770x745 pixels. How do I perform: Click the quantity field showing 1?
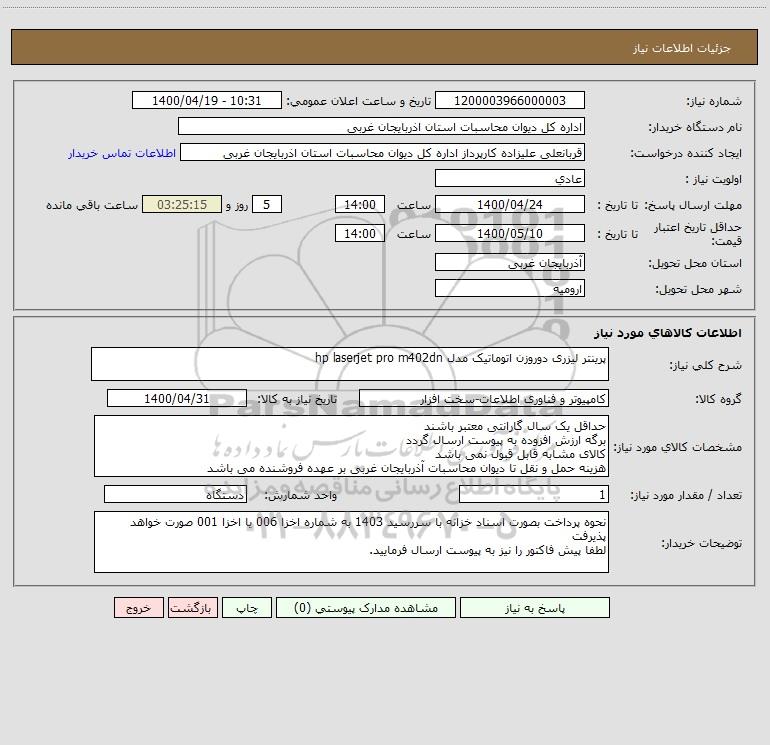[534, 495]
